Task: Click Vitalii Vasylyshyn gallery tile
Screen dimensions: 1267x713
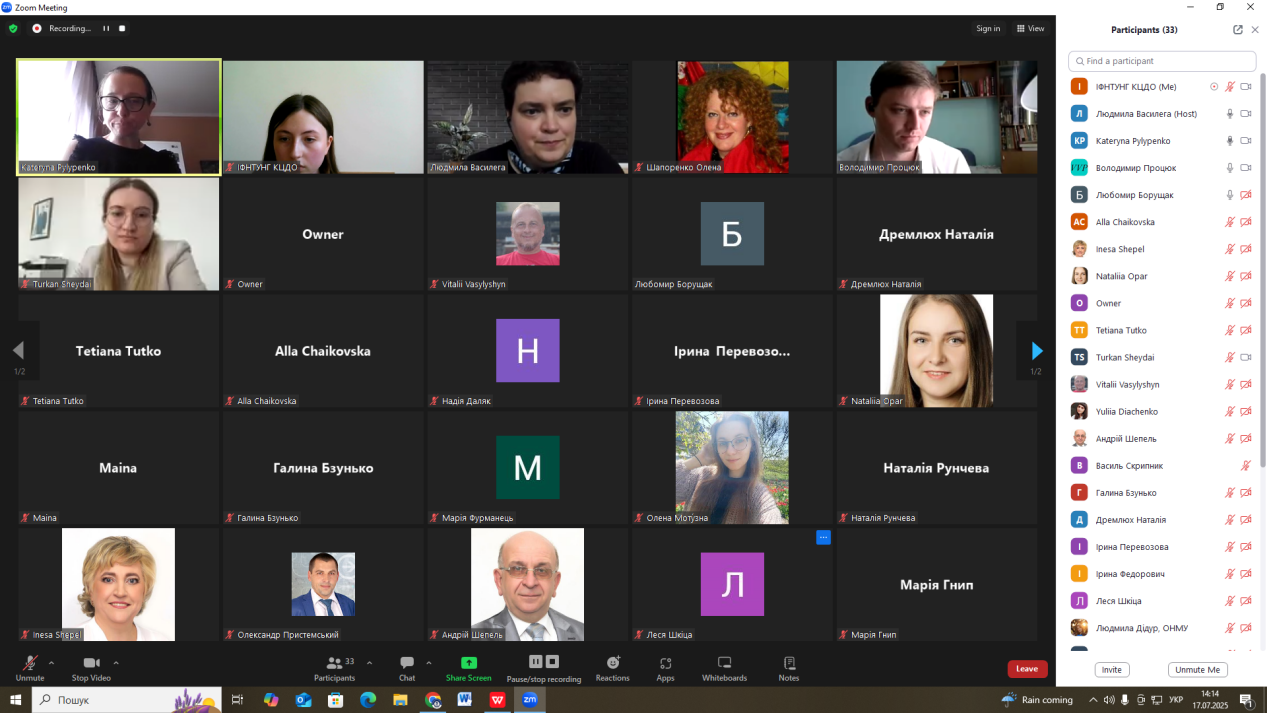Action: click(x=528, y=234)
